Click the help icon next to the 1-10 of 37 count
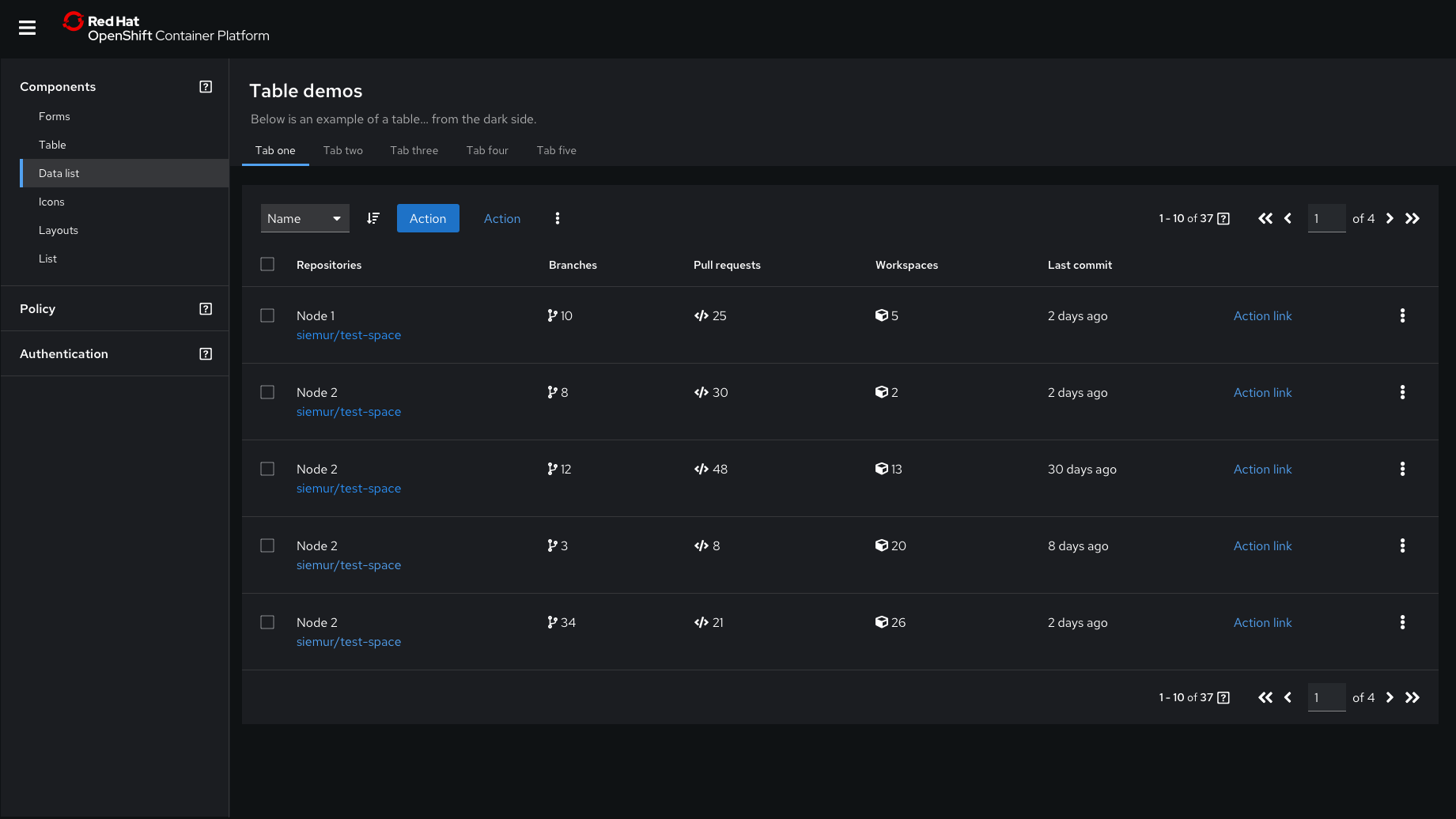This screenshot has height=819, width=1456. (x=1223, y=218)
